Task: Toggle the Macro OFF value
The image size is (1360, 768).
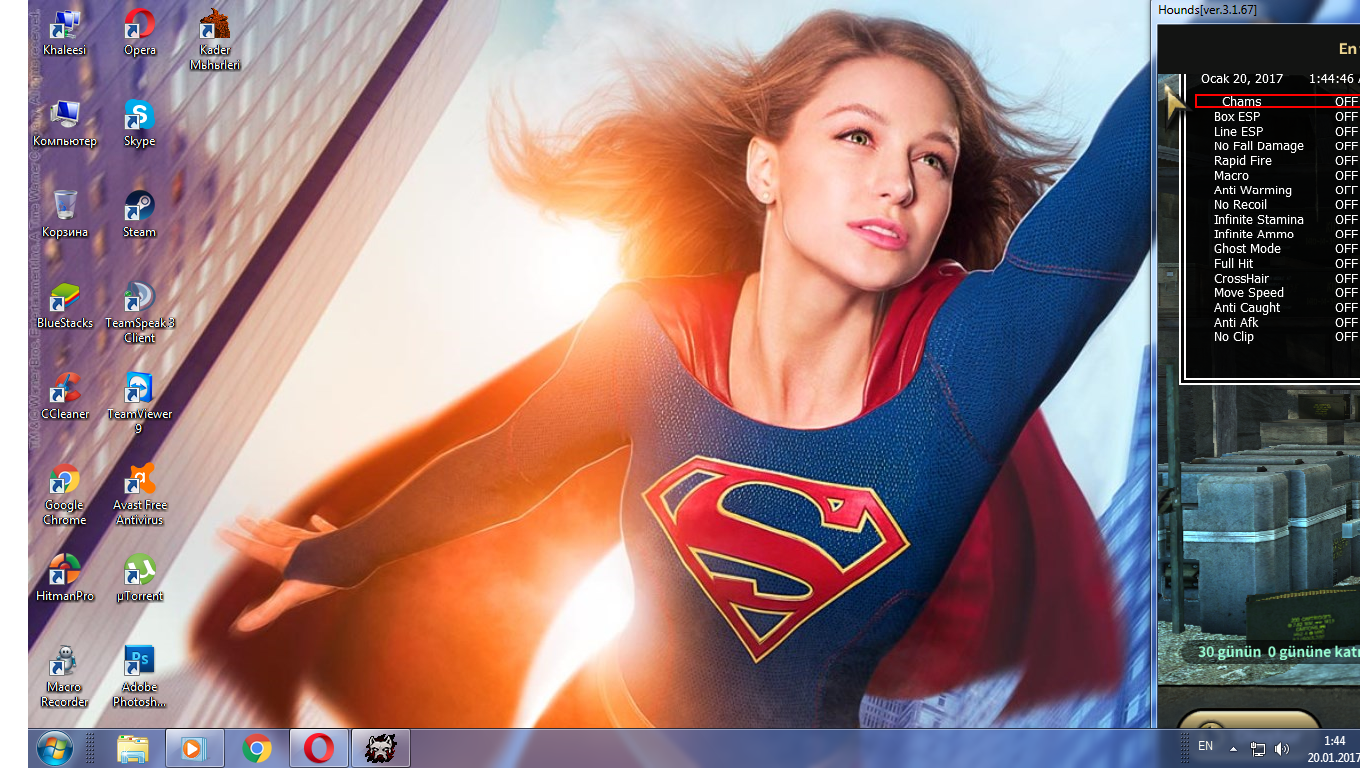Action: pyautogui.click(x=1347, y=176)
